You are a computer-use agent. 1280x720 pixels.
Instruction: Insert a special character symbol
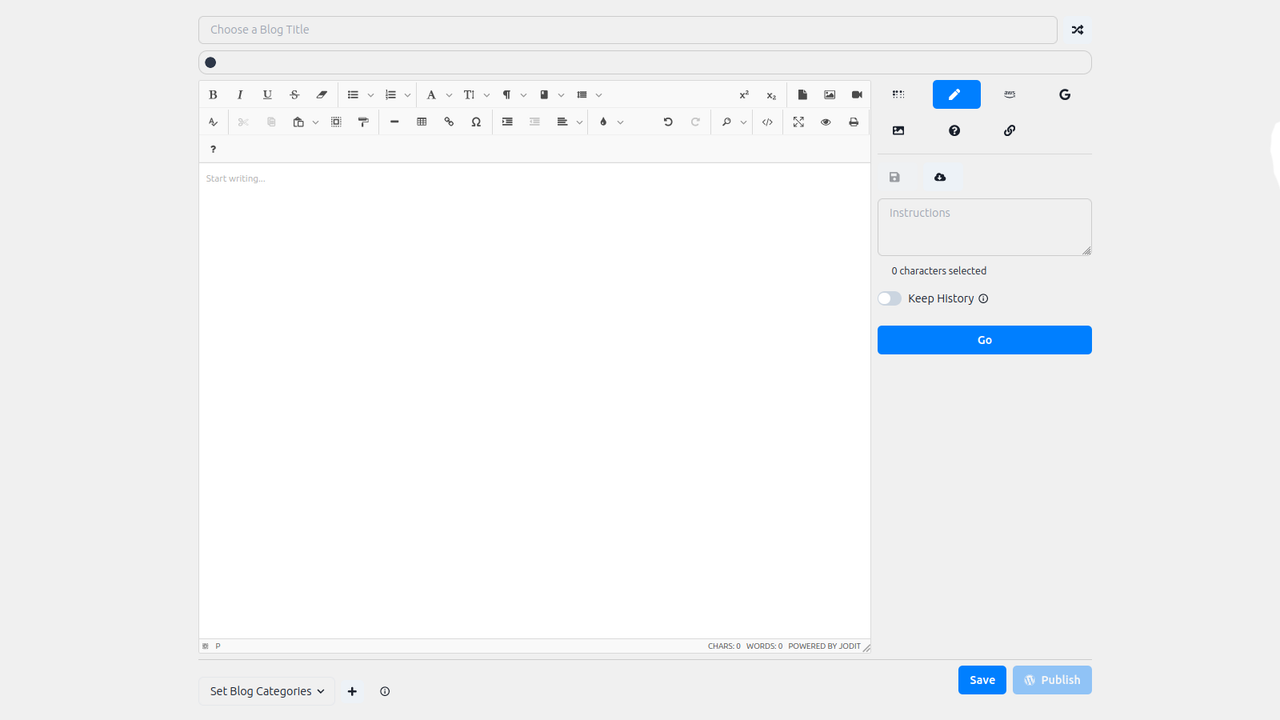point(476,121)
